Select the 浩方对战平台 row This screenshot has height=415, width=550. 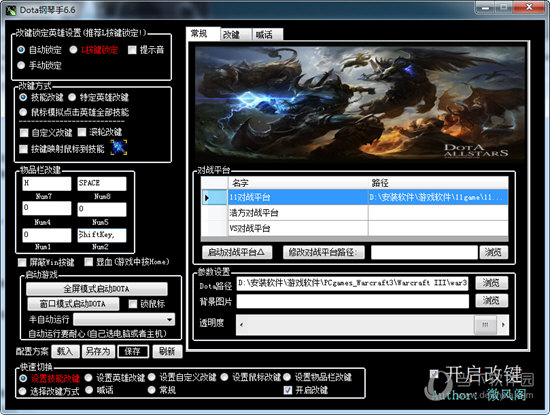pos(355,213)
